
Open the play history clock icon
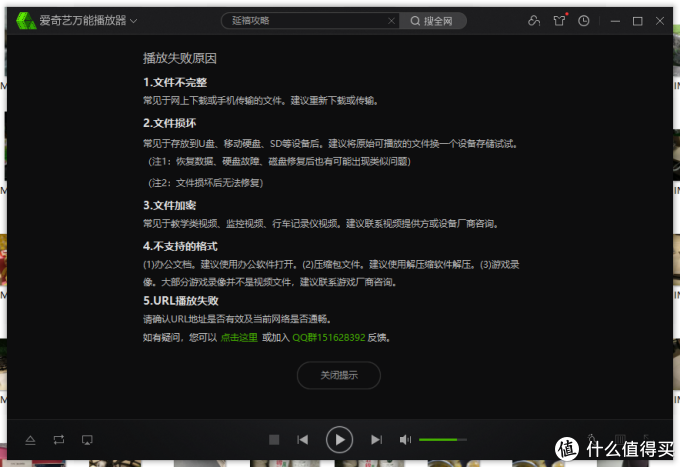tap(584, 20)
